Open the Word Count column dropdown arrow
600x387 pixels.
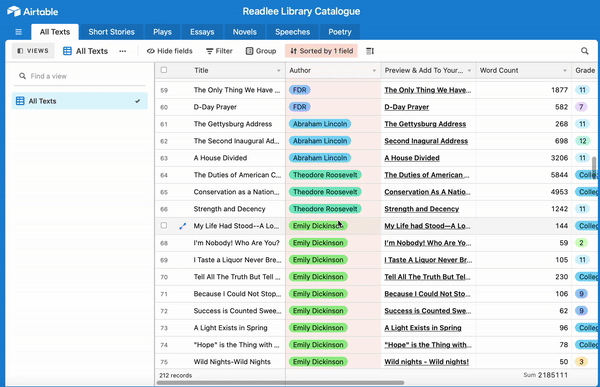coord(565,71)
